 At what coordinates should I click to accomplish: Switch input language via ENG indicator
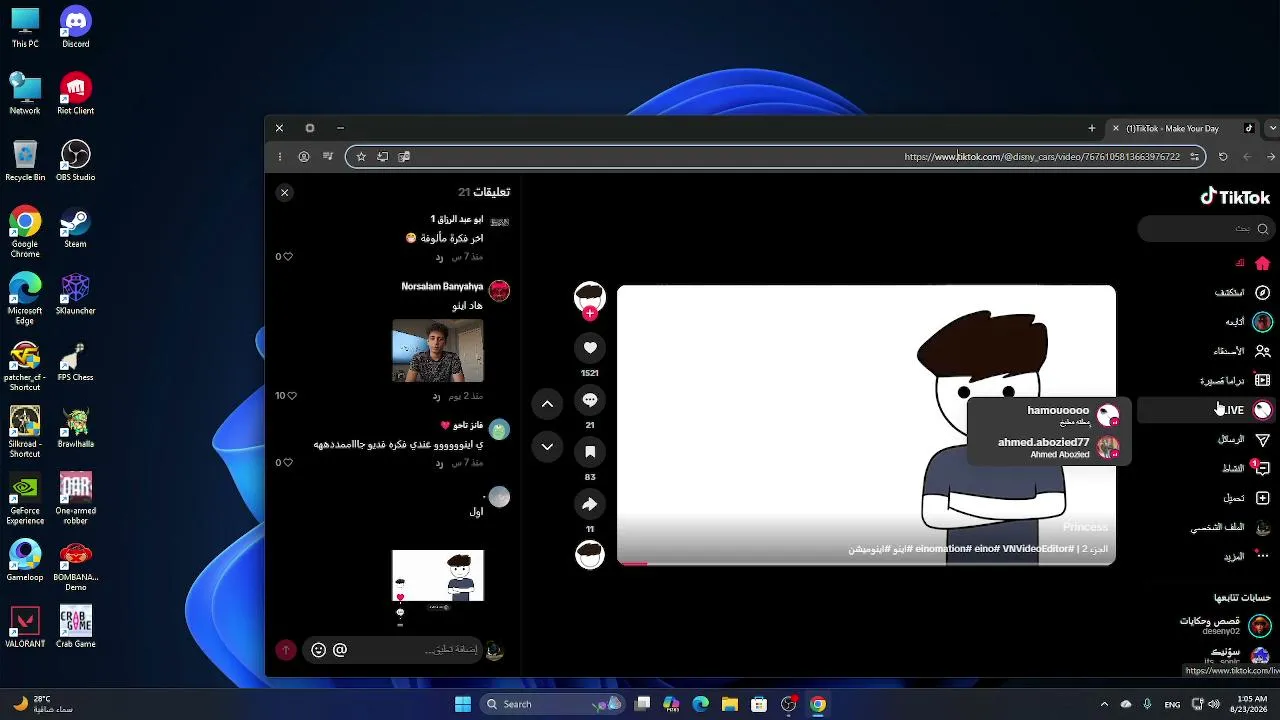[x=1172, y=704]
